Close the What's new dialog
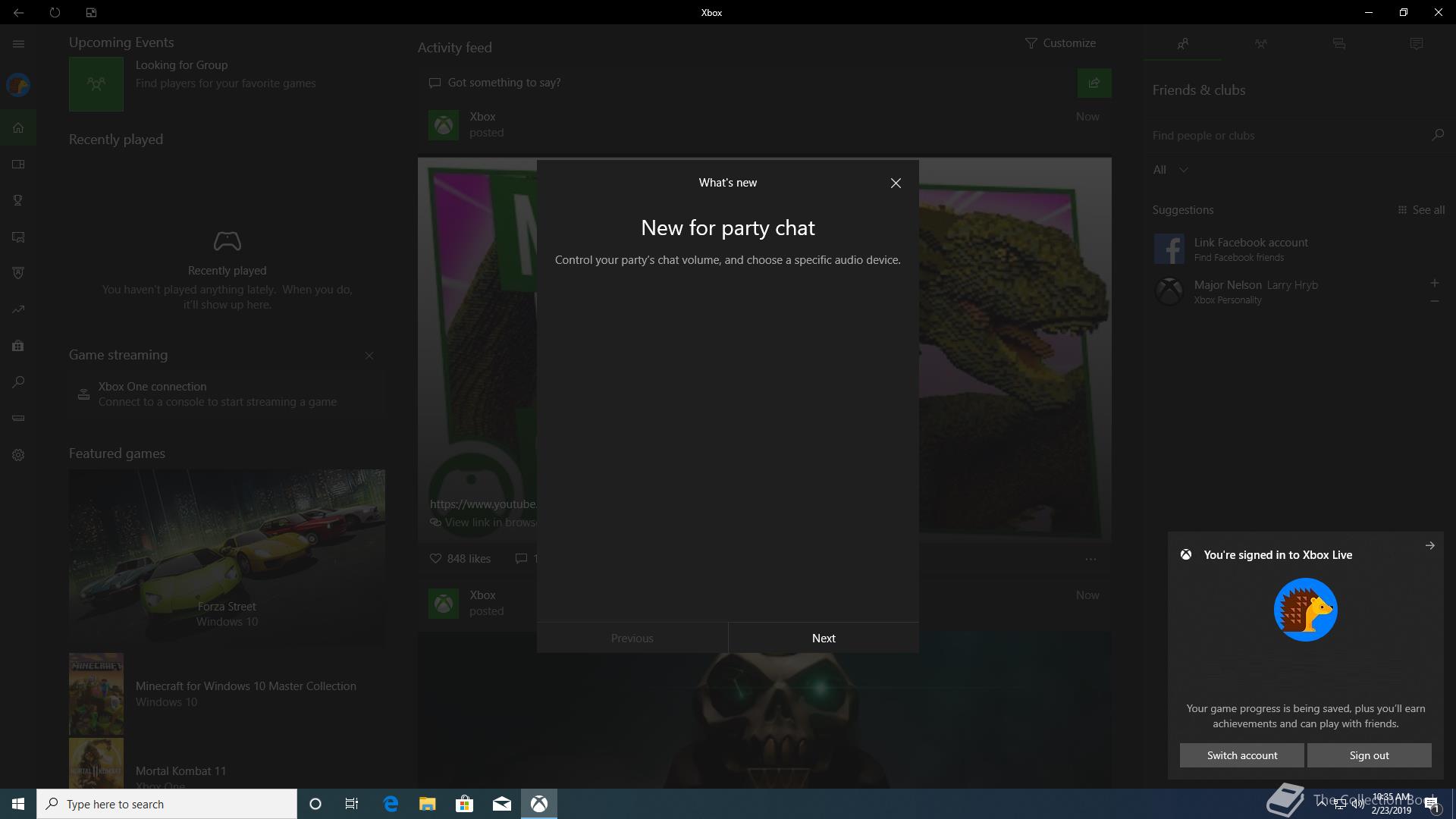 coord(896,183)
